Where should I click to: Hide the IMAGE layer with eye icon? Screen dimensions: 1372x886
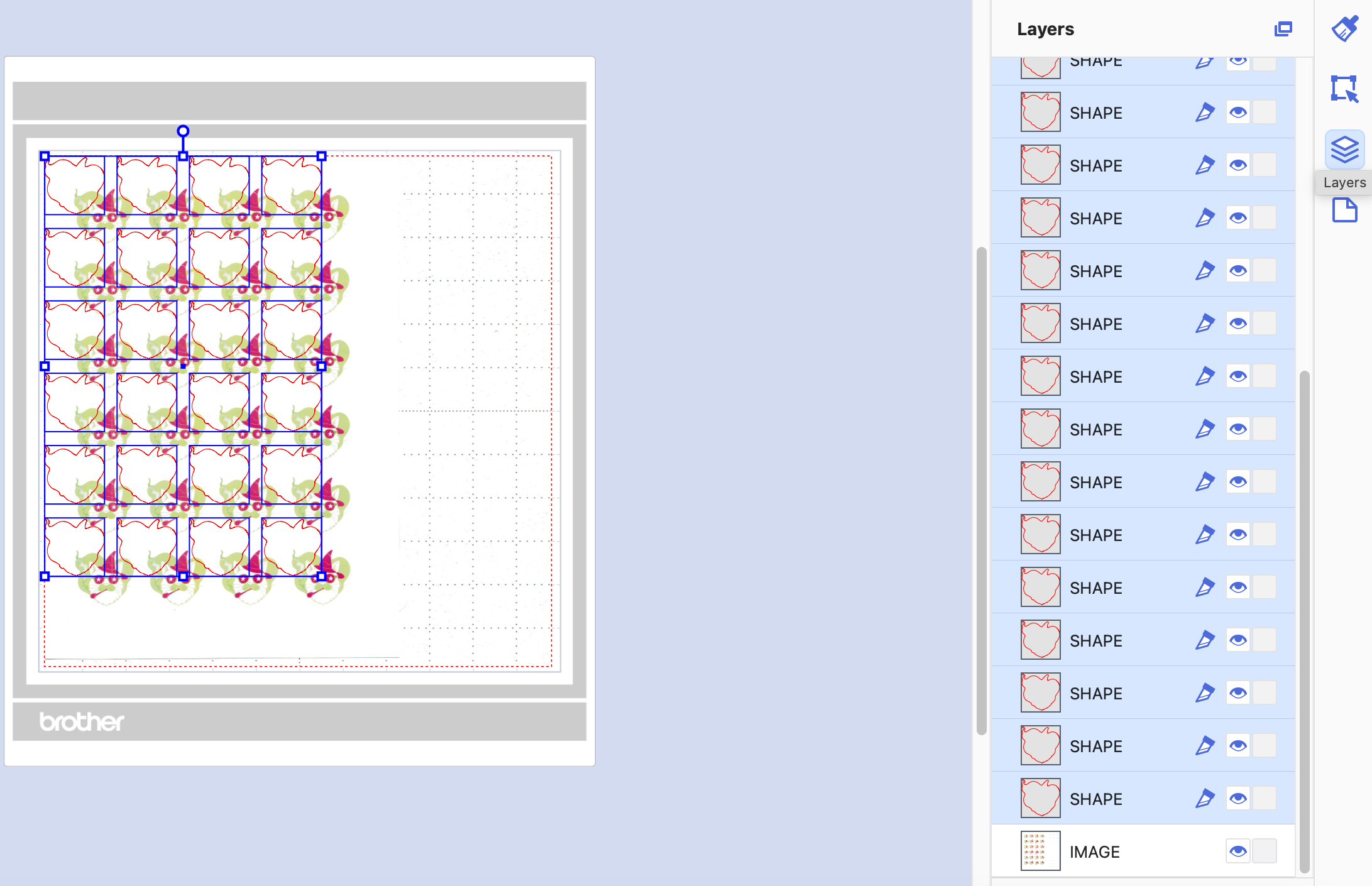click(1238, 851)
